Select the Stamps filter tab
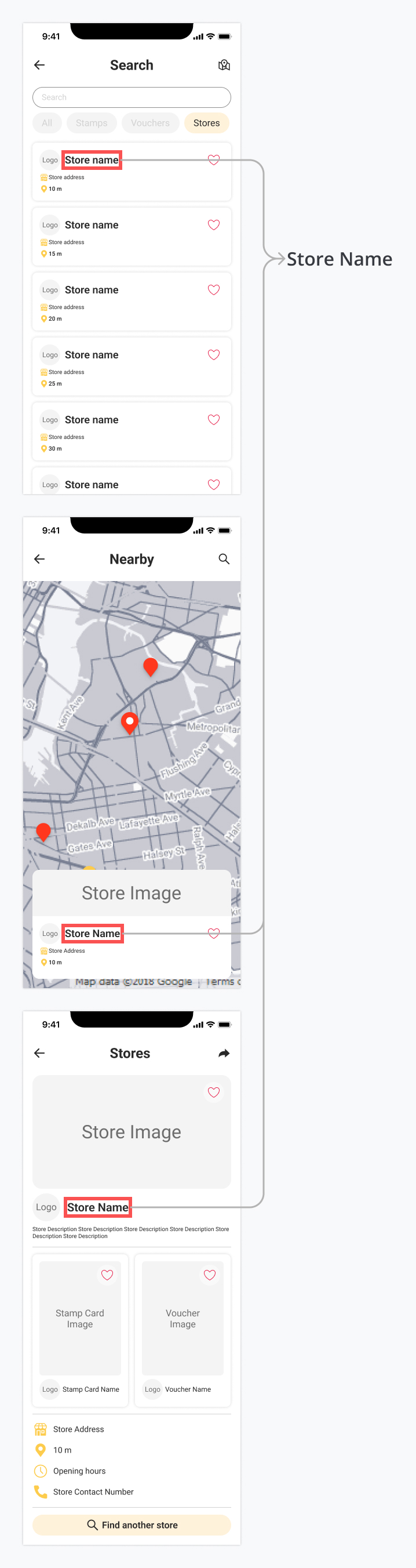 [x=91, y=123]
